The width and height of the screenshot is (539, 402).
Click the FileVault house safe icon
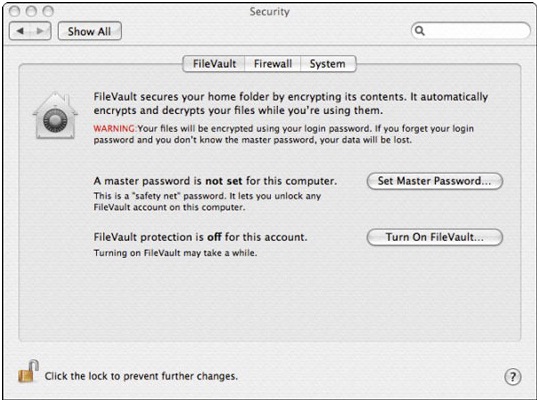(55, 116)
